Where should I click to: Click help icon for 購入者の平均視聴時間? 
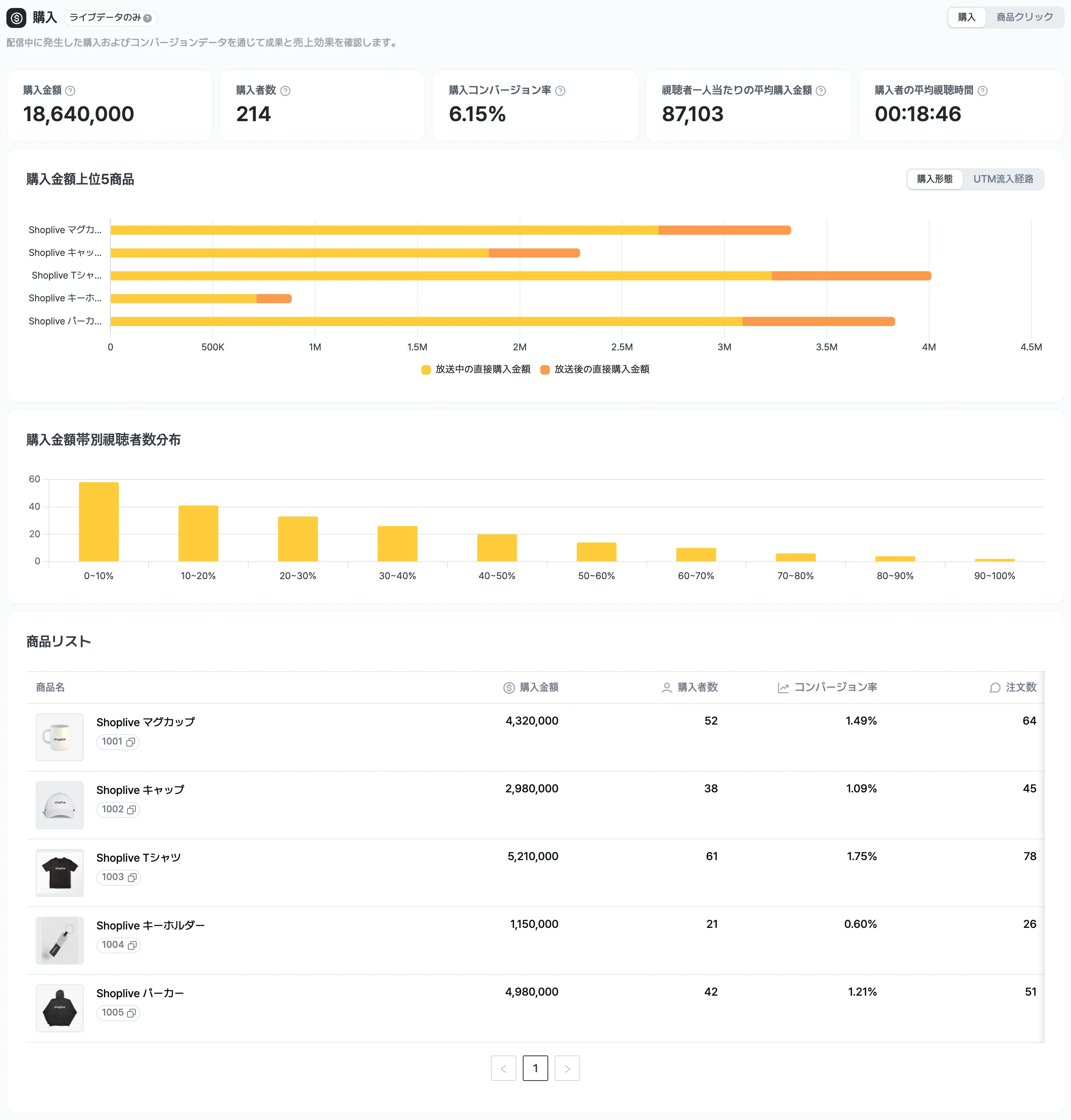tap(983, 91)
